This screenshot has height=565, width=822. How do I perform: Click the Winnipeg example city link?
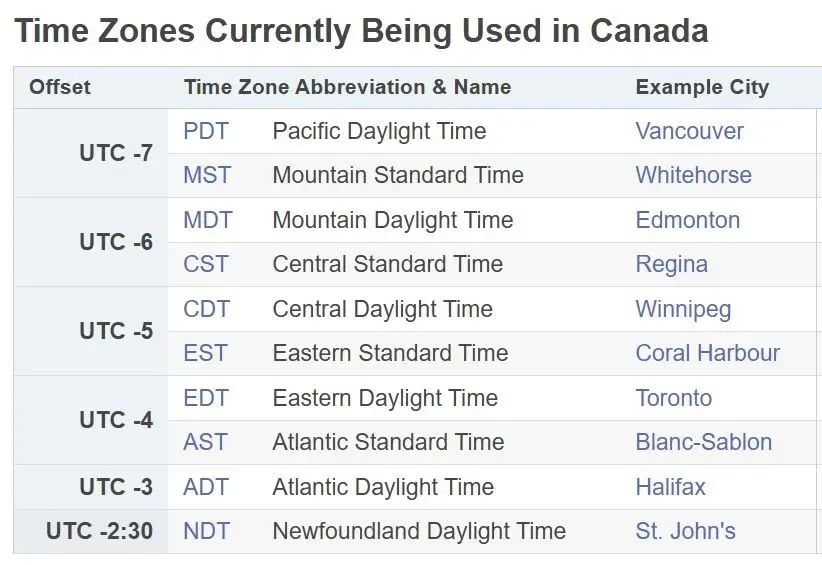(x=683, y=309)
